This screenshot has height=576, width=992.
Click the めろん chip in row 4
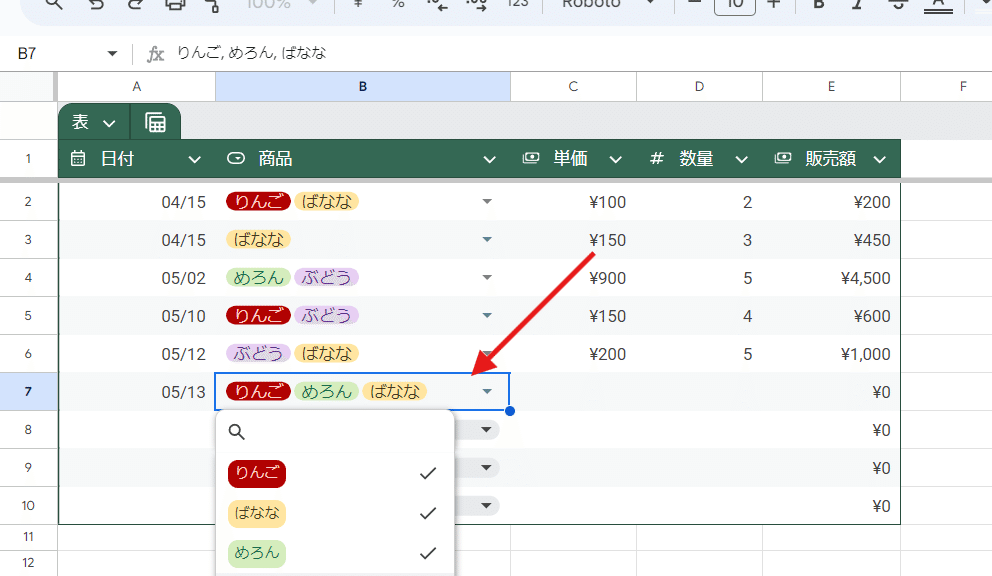click(x=258, y=277)
